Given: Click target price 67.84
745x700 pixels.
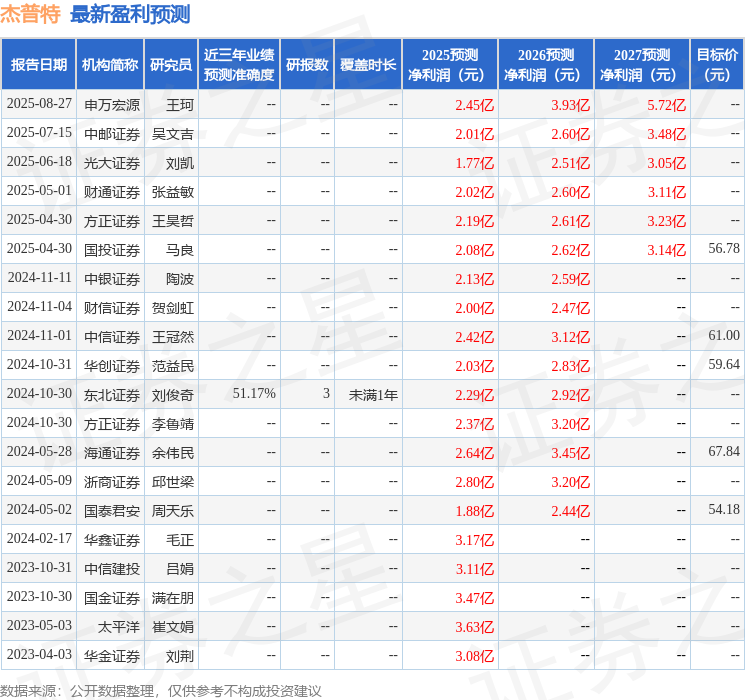Looking at the screenshot, I should coord(724,451).
